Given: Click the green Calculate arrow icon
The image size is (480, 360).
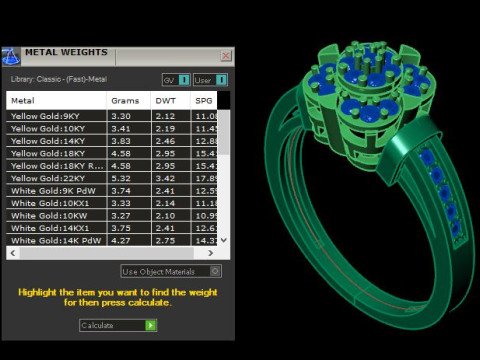Looking at the screenshot, I should pyautogui.click(x=151, y=325).
